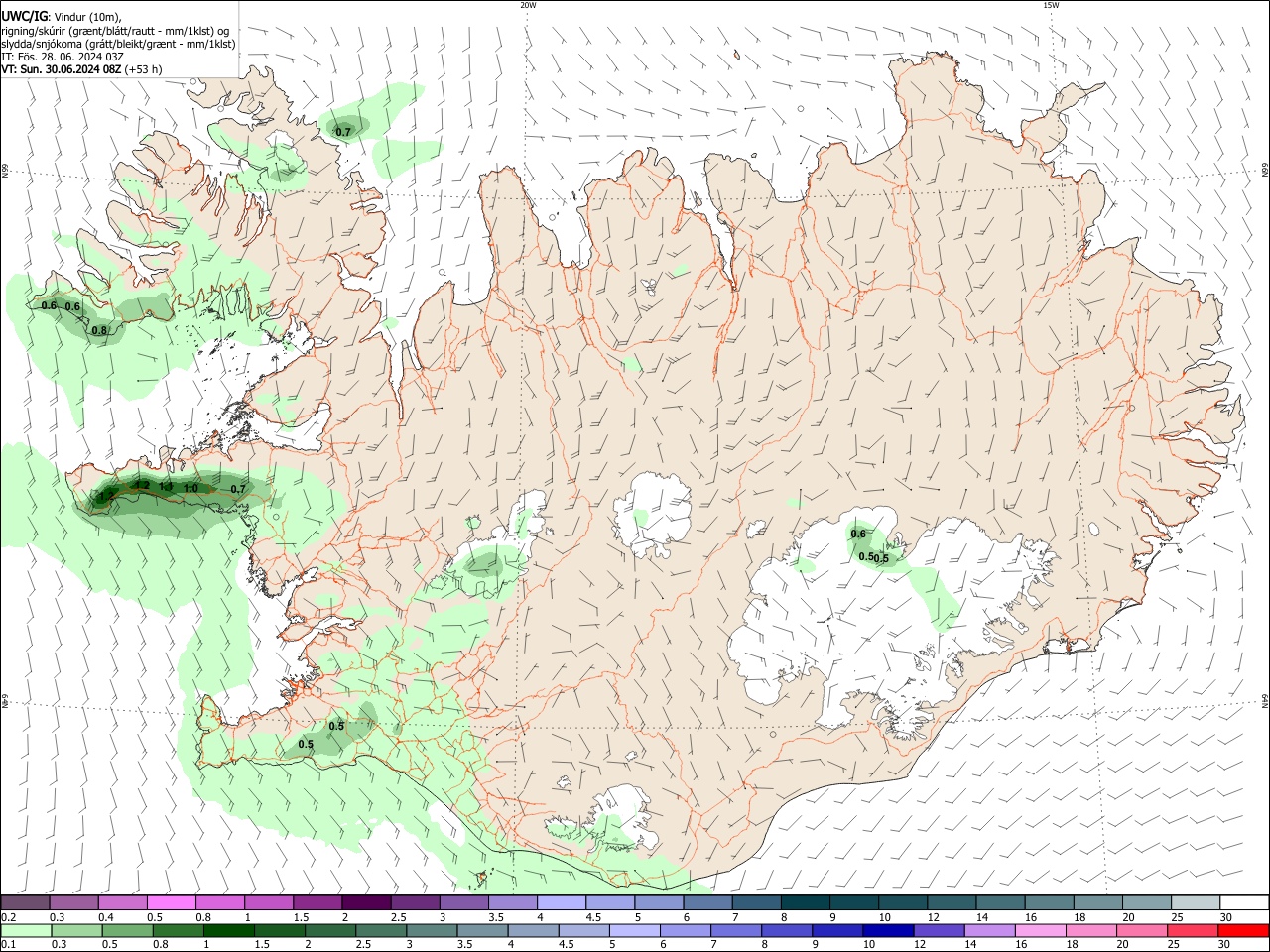Image resolution: width=1270 pixels, height=952 pixels.
Task: Click the Reykjavík road cluster in the southwest
Action: click(x=299, y=687)
